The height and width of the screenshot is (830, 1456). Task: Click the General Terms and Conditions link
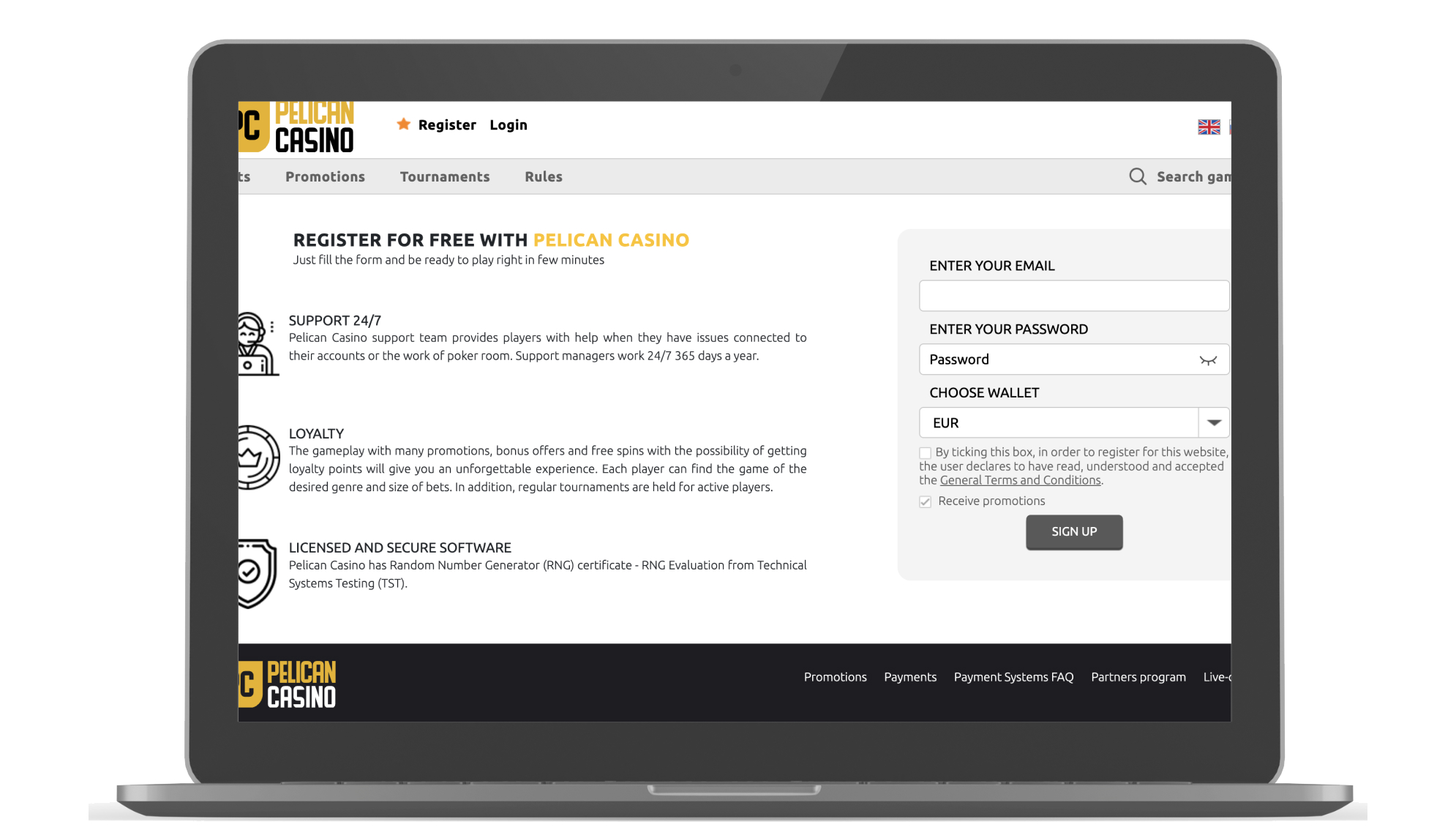(x=1019, y=480)
